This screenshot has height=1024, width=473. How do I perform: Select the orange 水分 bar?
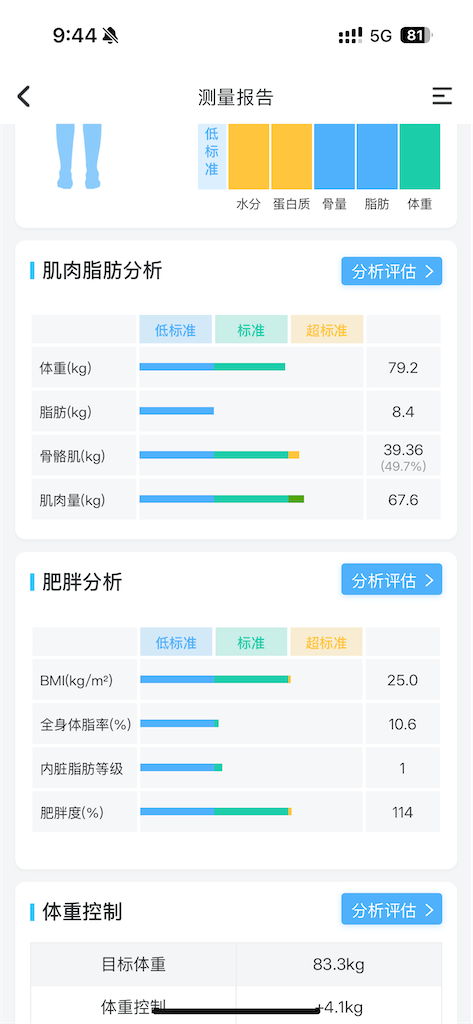click(x=248, y=156)
